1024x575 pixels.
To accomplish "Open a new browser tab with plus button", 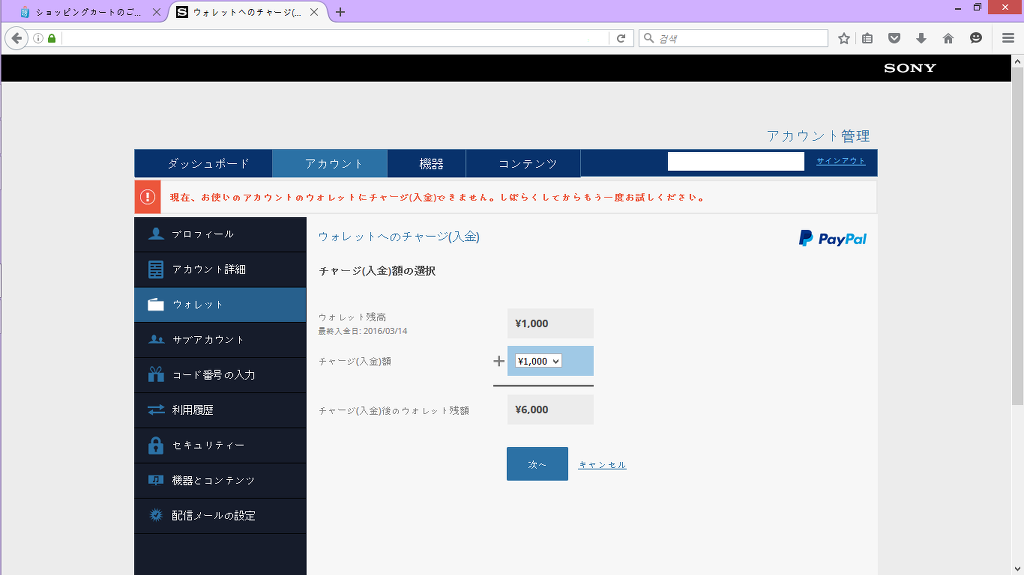I will [x=340, y=12].
